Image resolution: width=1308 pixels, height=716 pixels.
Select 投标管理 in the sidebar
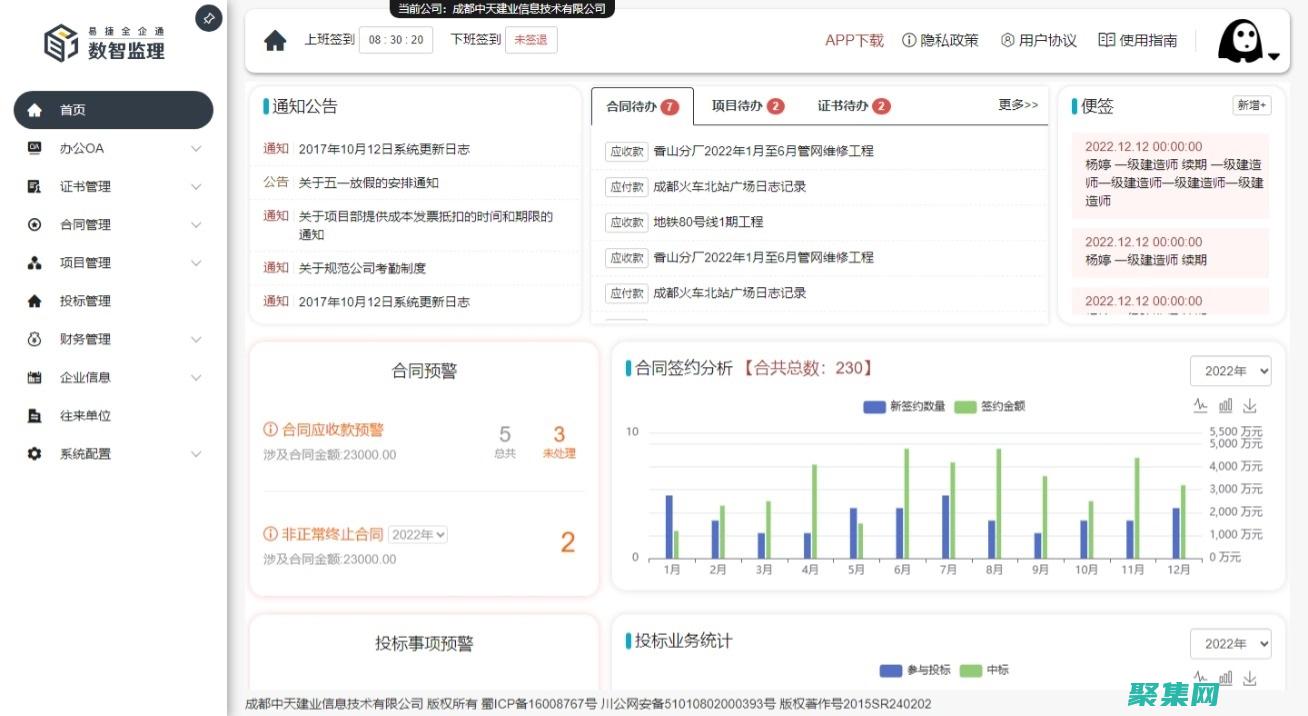point(113,301)
